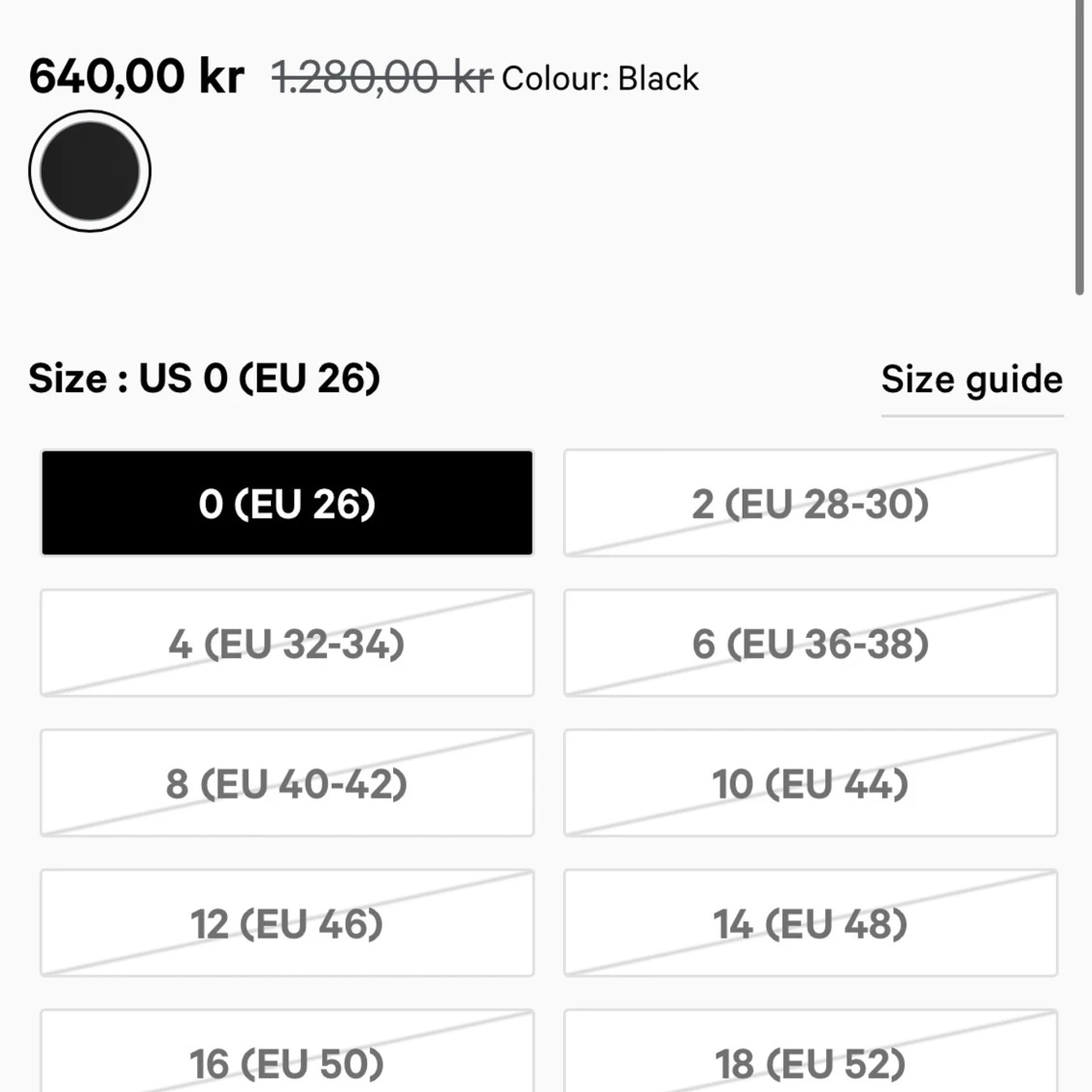
Task: Tap size 6 (EU 36-38) box
Action: [811, 643]
